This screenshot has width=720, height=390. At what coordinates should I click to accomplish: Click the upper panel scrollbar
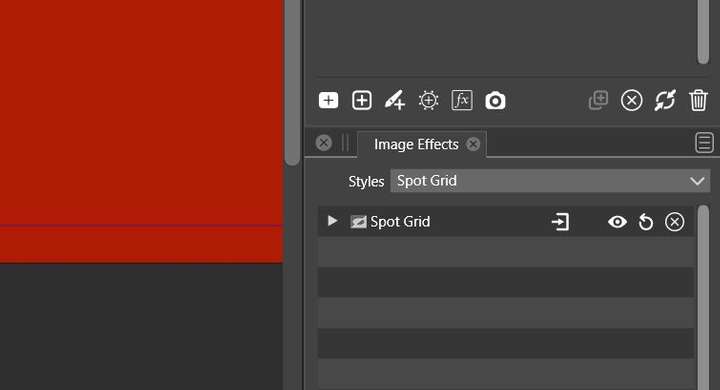pyautogui.click(x=703, y=32)
